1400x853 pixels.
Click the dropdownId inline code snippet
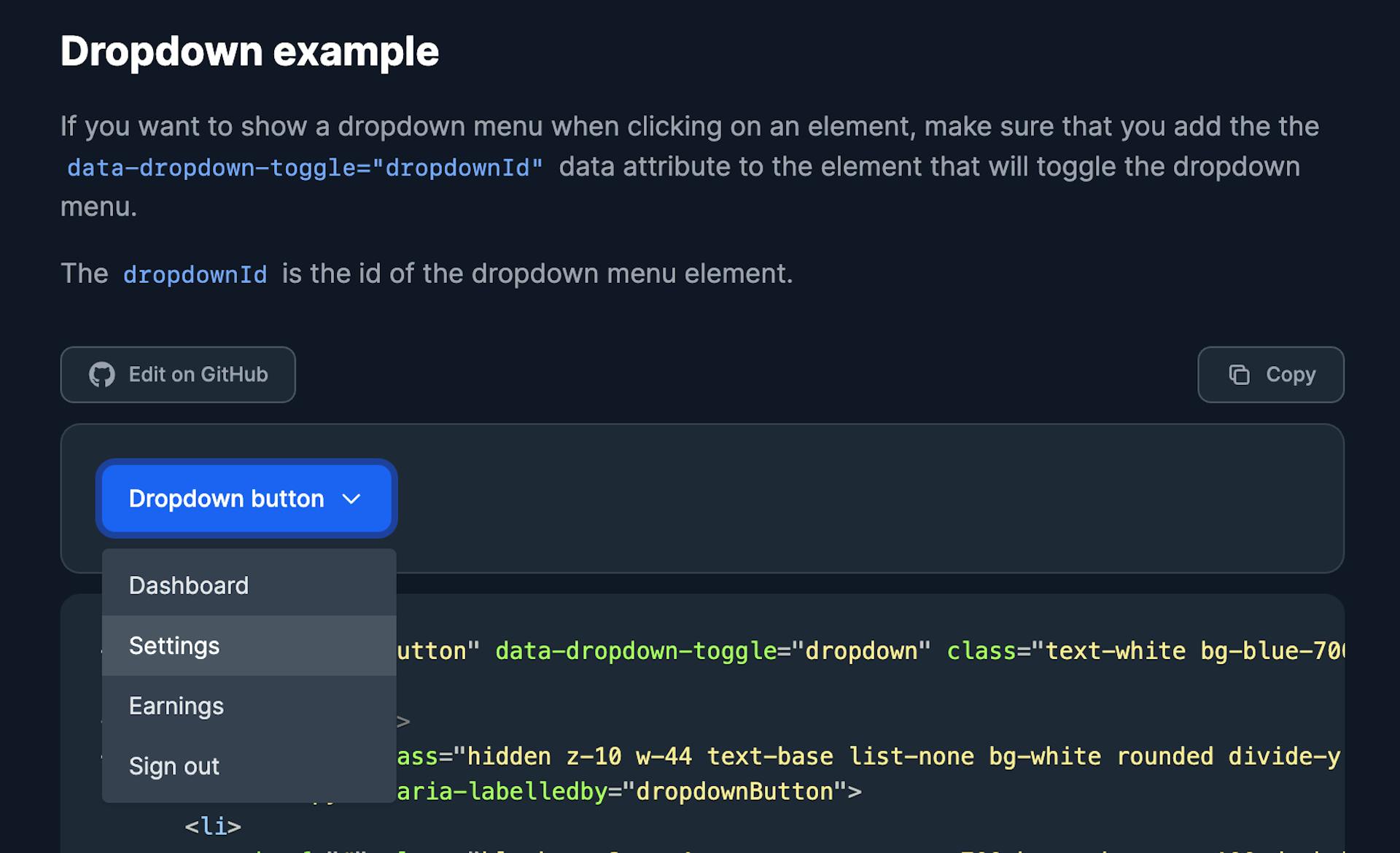click(195, 274)
